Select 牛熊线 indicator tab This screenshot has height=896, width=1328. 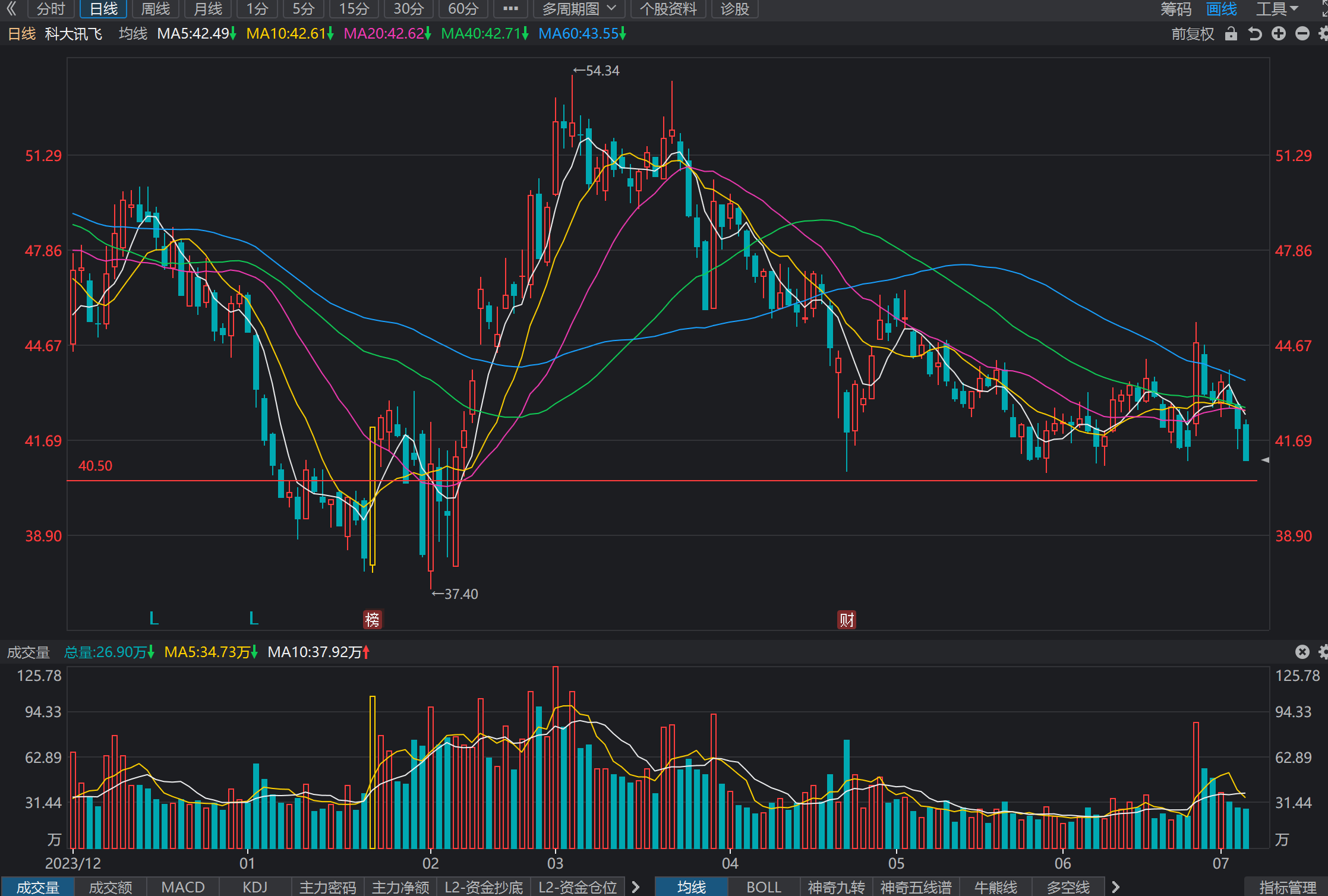pos(996,887)
